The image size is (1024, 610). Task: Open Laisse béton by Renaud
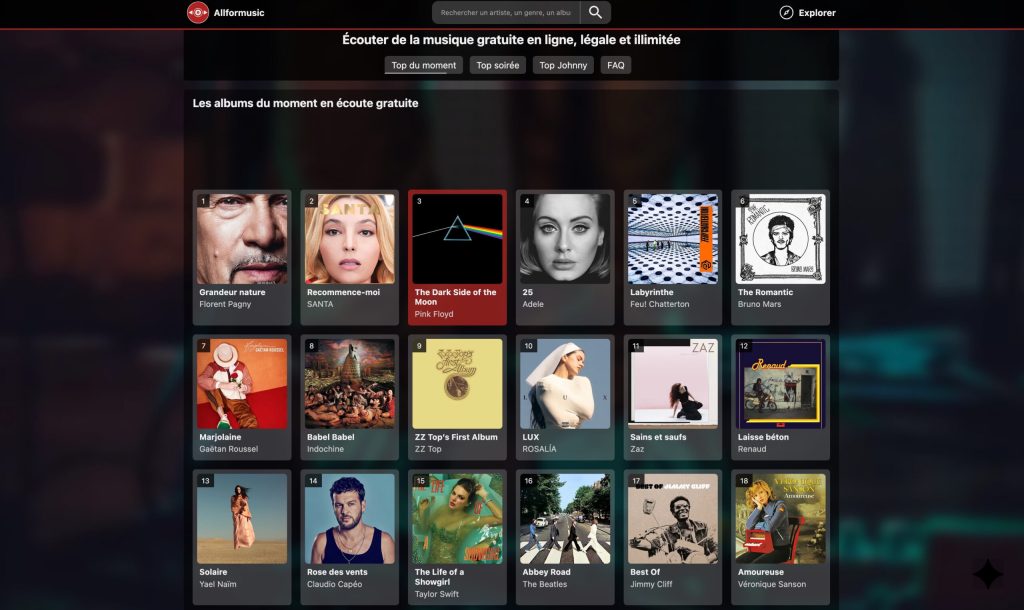pos(781,383)
